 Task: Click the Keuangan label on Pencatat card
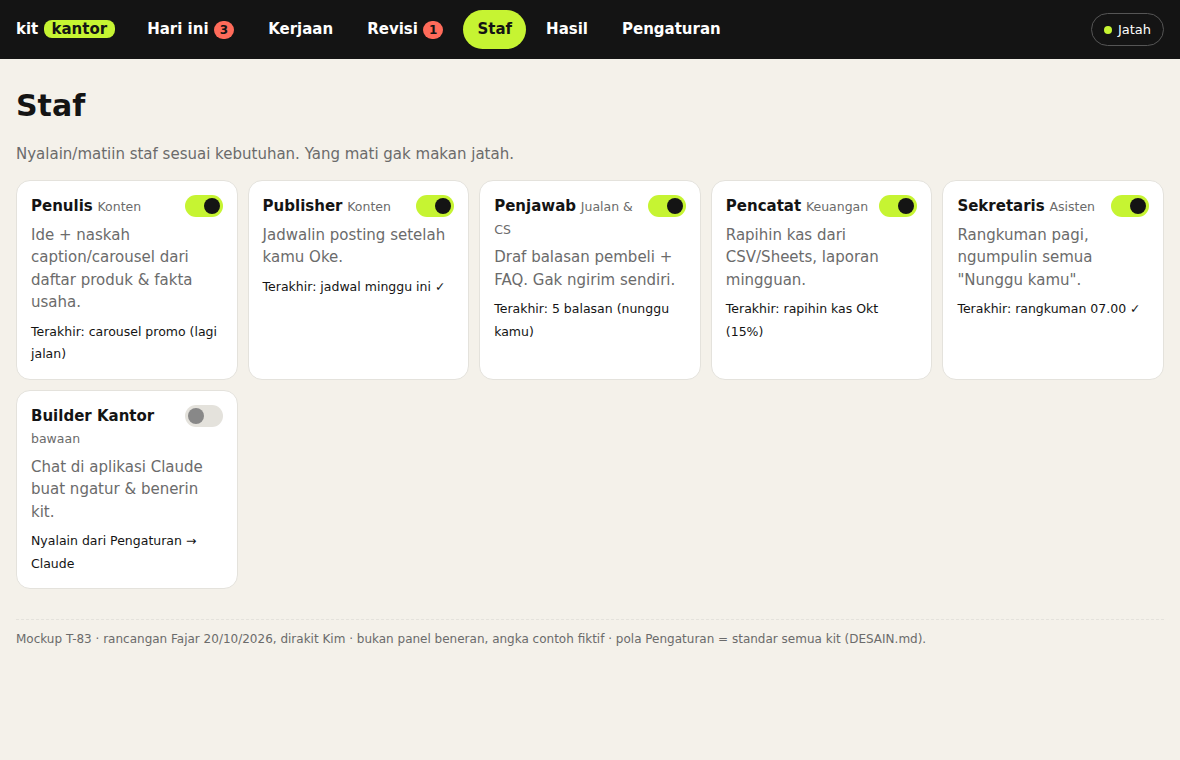point(837,207)
